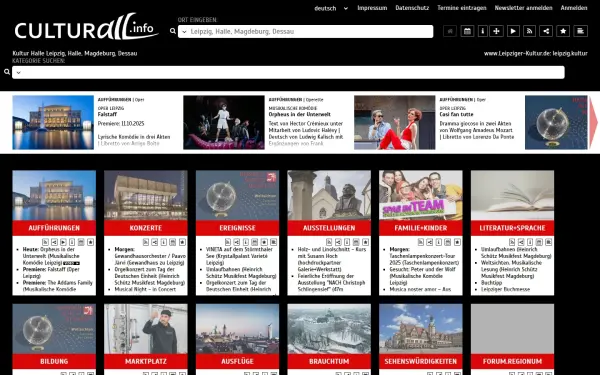Open the Così fan tutte featured event

tap(456, 114)
